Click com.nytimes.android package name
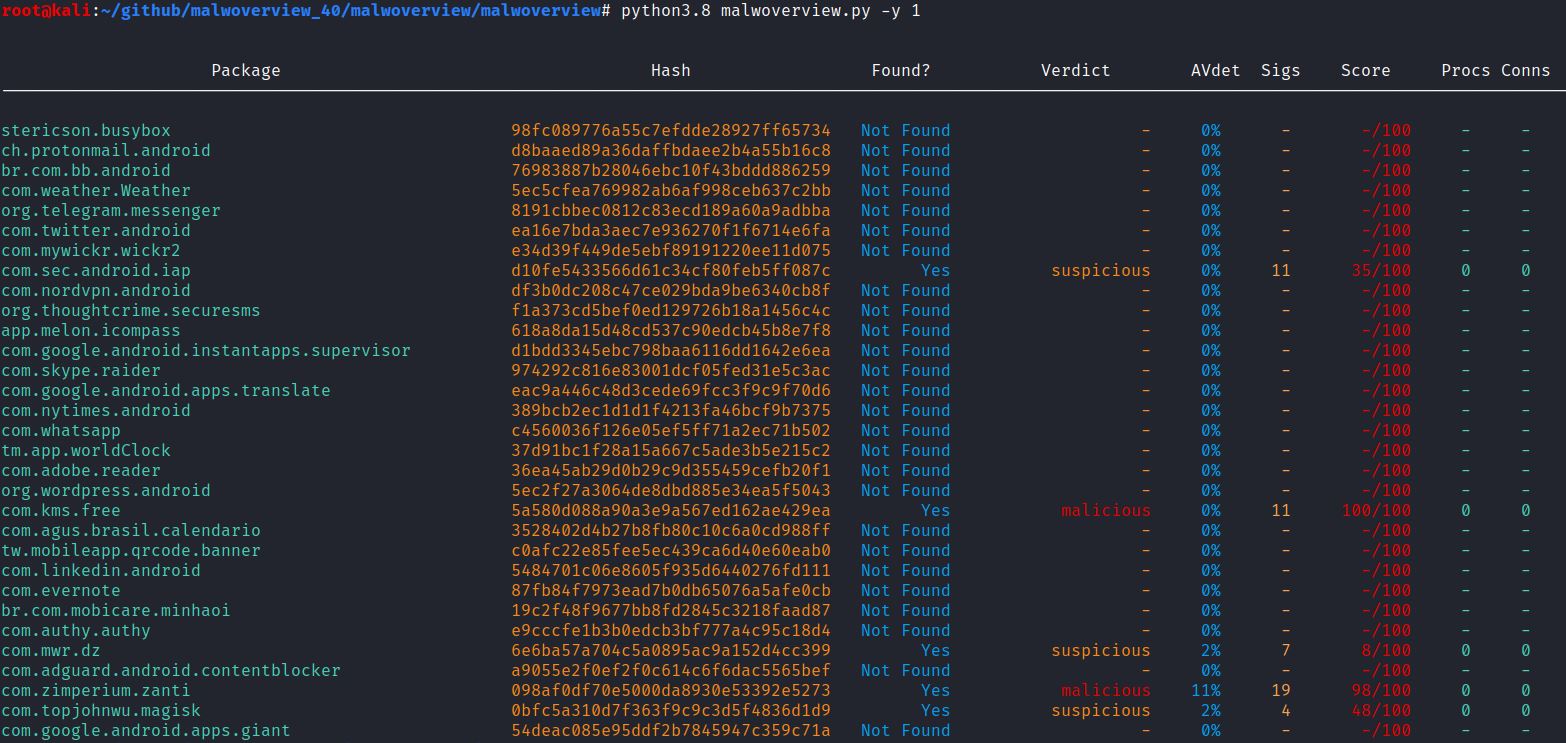 tap(96, 410)
